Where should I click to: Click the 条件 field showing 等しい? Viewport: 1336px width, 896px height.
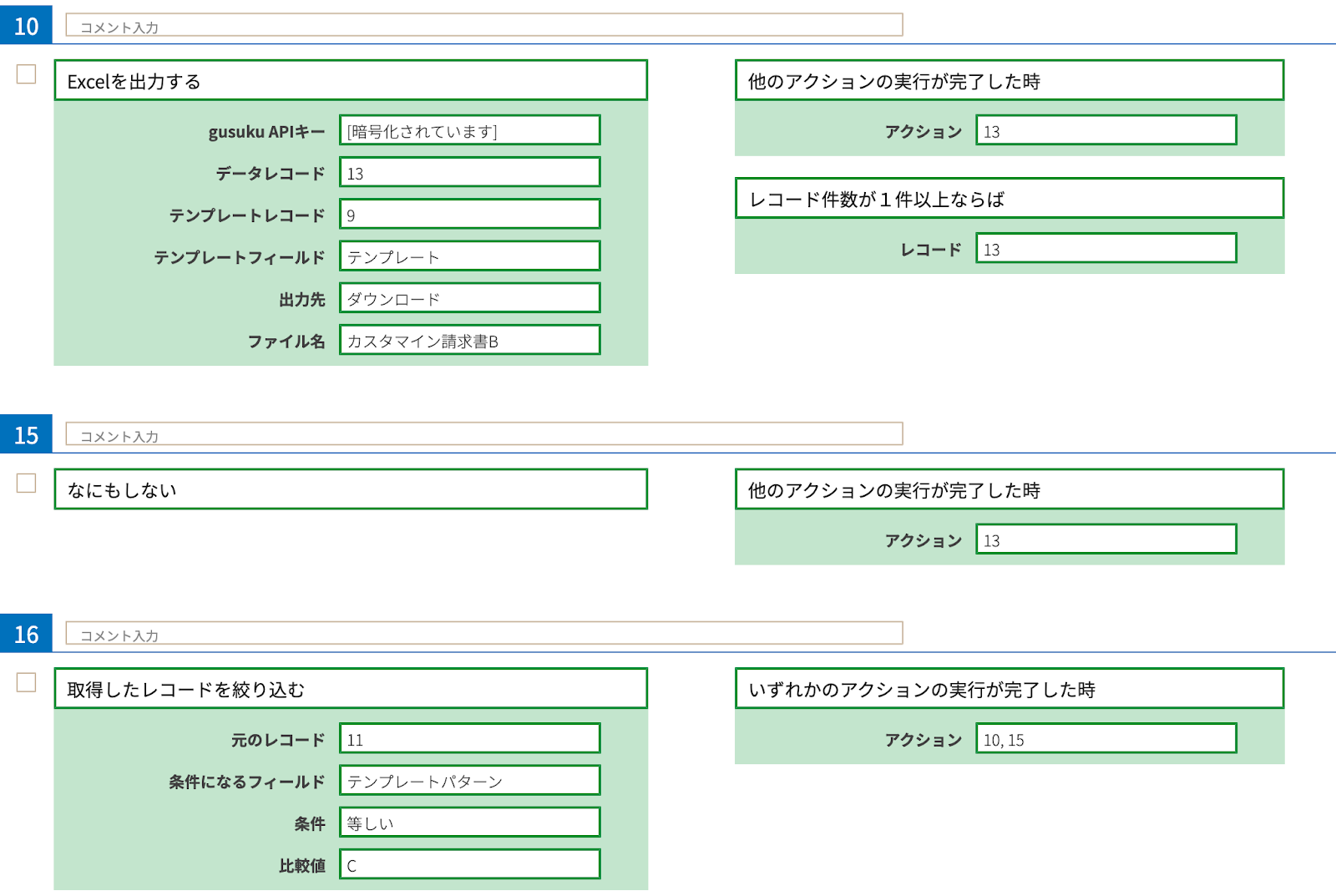pos(470,823)
